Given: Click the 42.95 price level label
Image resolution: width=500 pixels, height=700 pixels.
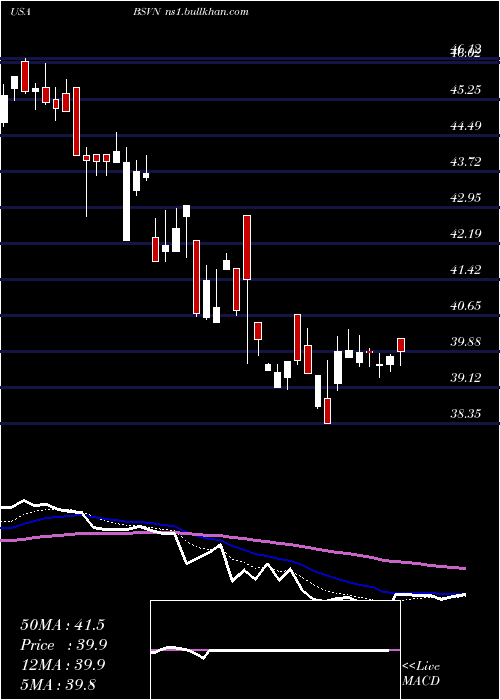Looking at the screenshot, I should click(466, 198).
